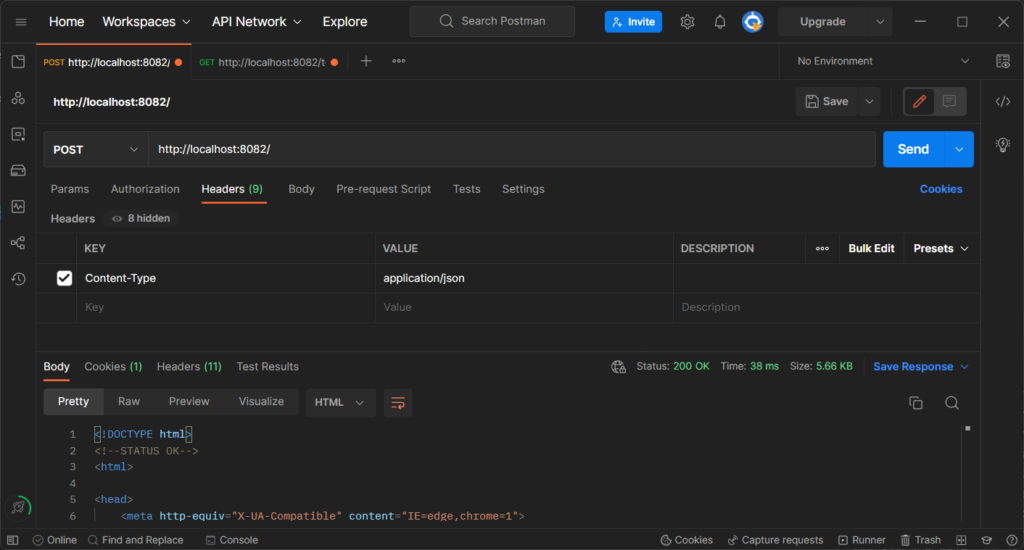
Task: Click the Save button
Action: pos(826,101)
